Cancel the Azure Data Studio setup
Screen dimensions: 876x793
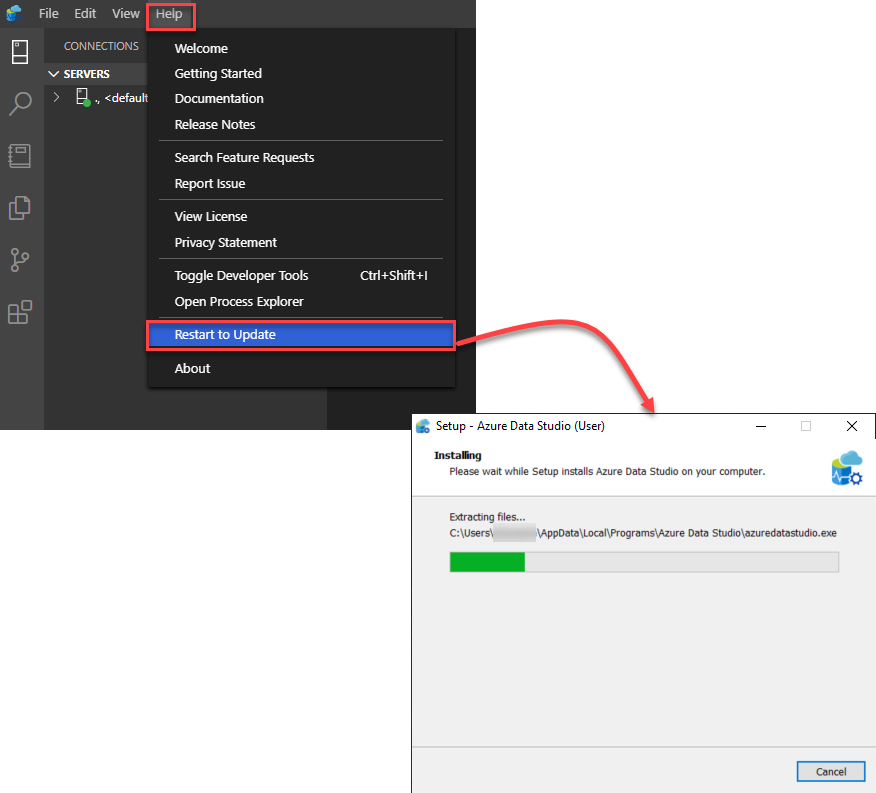point(831,772)
